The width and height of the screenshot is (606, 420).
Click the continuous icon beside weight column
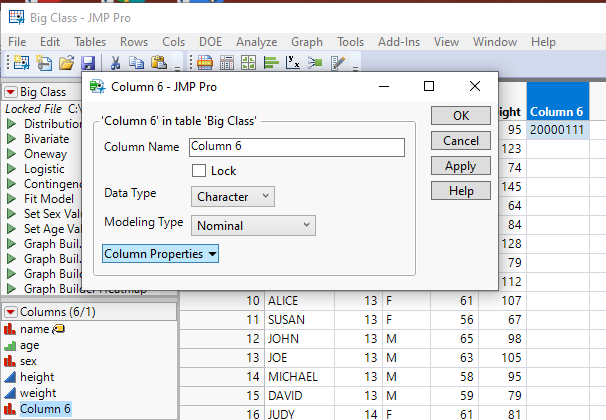pyautogui.click(x=10, y=393)
